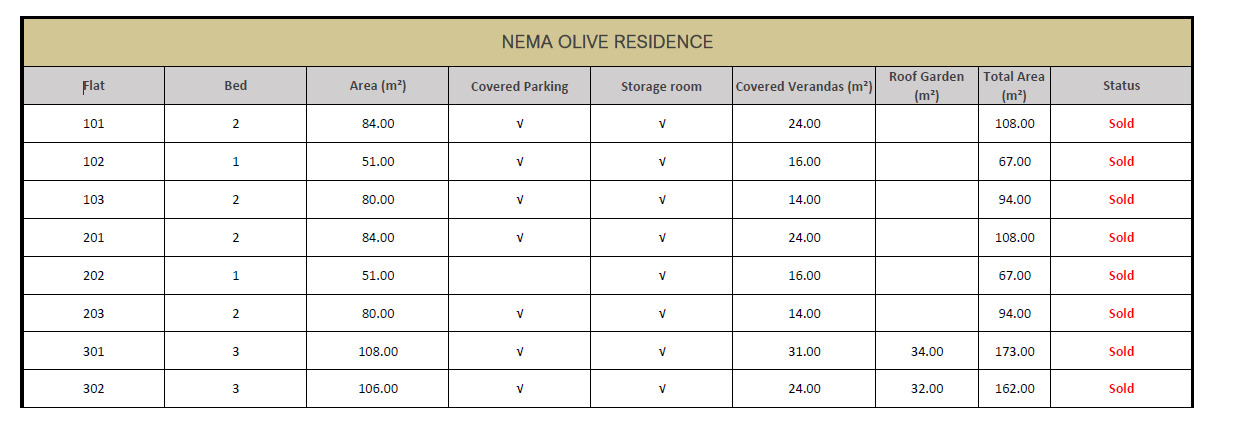
Task: Click the NEMA OLIVE RESIDENCE title banner
Action: [x=607, y=42]
